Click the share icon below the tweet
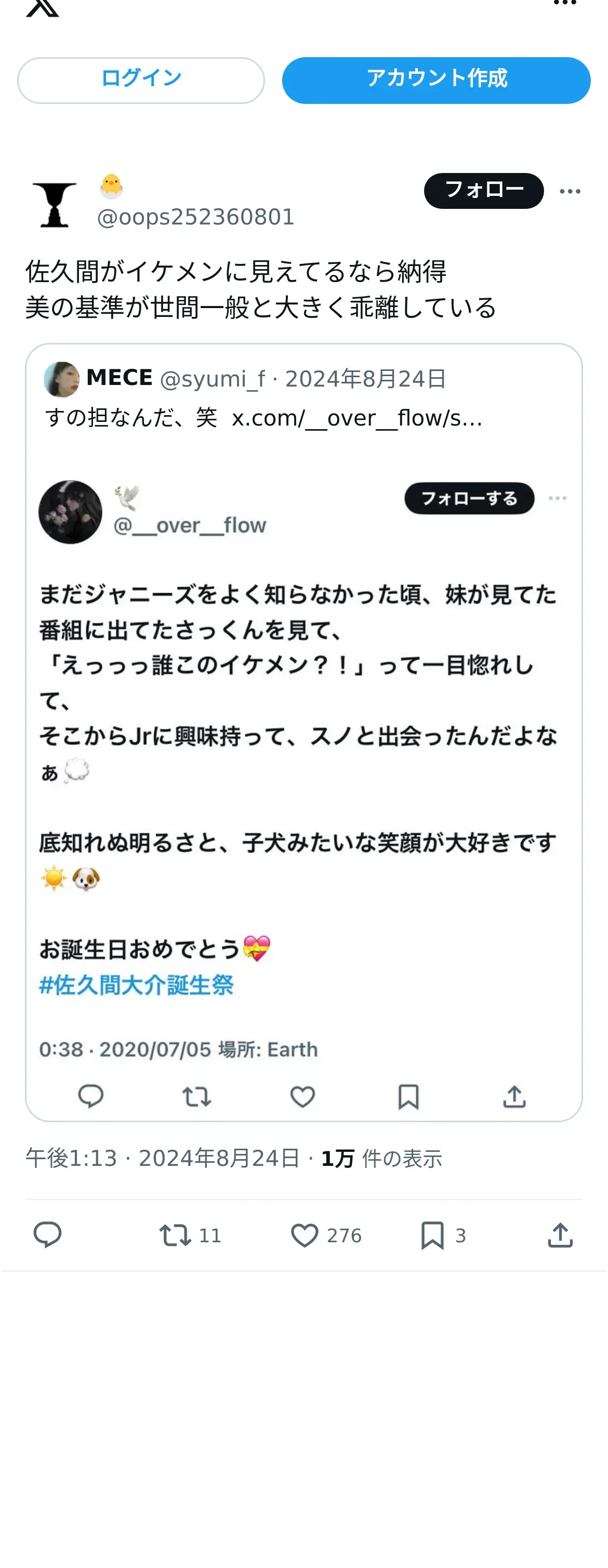Image resolution: width=608 pixels, height=1568 pixels. (x=560, y=1235)
